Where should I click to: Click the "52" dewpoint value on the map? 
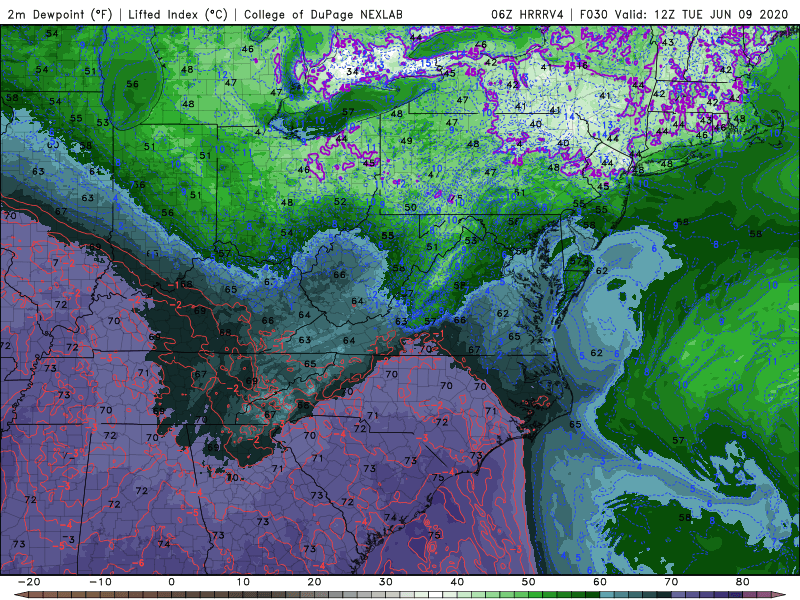[x=340, y=202]
